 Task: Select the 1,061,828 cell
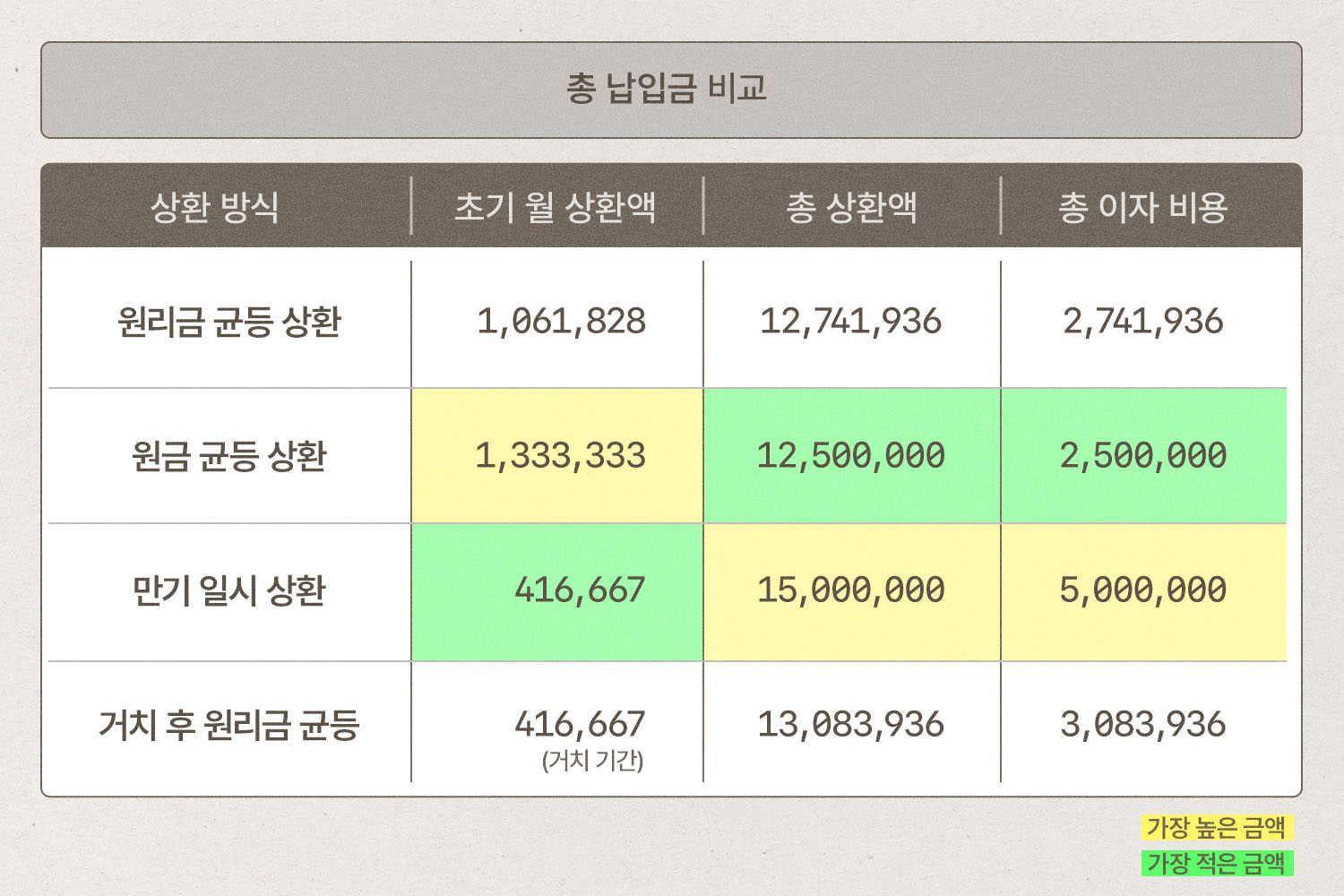coord(561,322)
